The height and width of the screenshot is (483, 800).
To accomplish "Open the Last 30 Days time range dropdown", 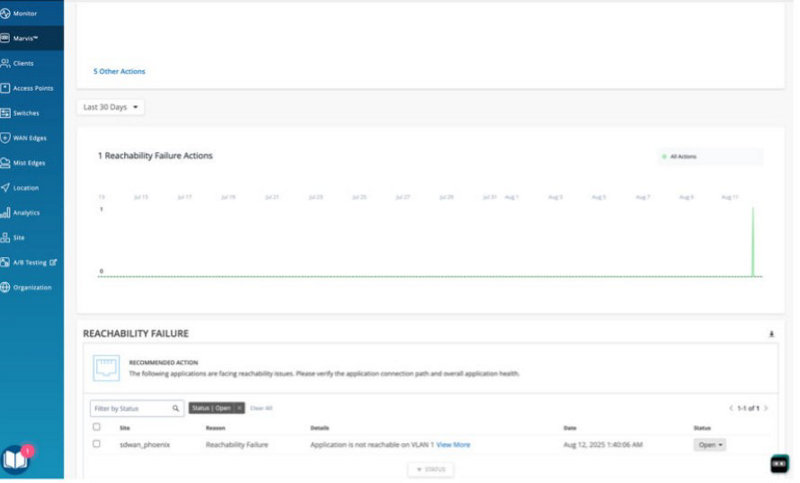I will click(x=111, y=107).
